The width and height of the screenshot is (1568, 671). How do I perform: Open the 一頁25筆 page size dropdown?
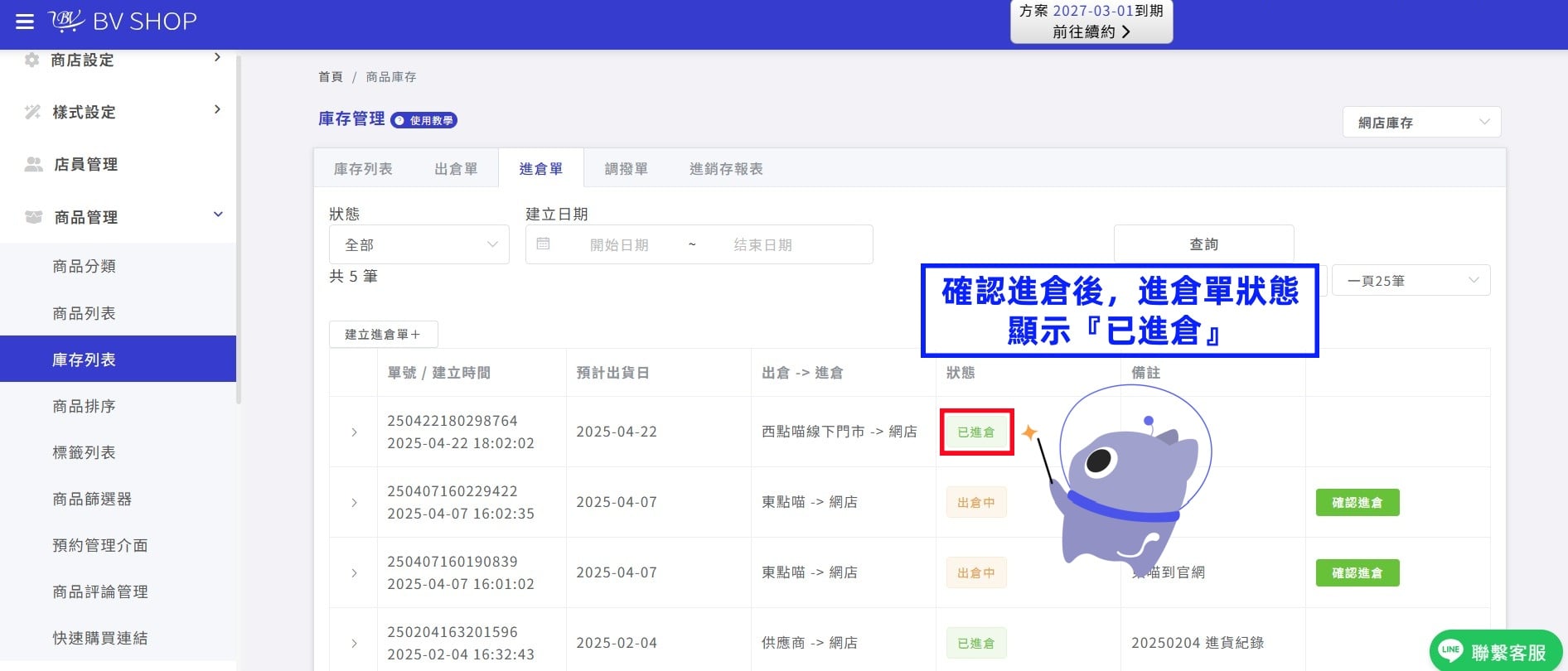pyautogui.click(x=1411, y=280)
